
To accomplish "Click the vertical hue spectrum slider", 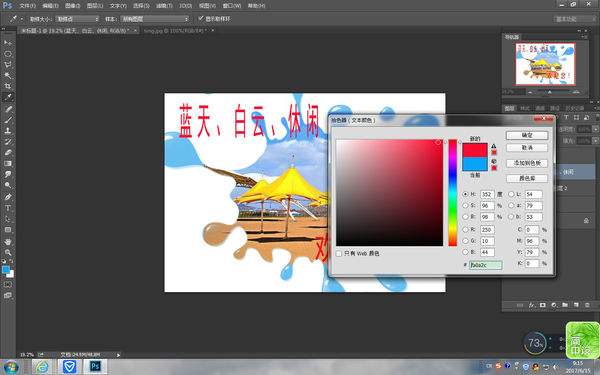I will (453, 192).
